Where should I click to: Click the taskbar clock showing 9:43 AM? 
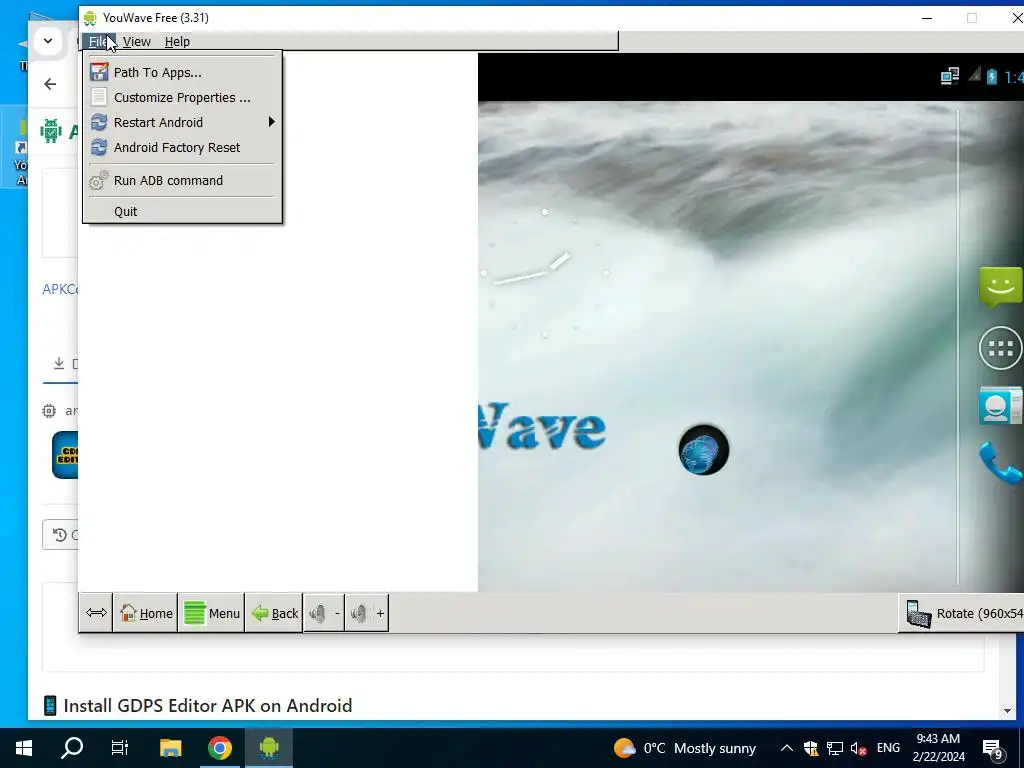[938, 748]
